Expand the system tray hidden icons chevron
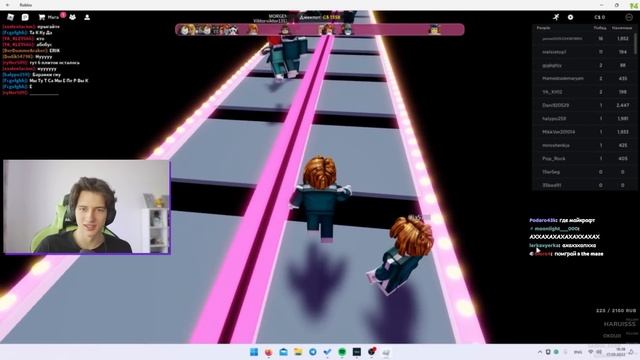The width and height of the screenshot is (640, 360). (x=540, y=352)
